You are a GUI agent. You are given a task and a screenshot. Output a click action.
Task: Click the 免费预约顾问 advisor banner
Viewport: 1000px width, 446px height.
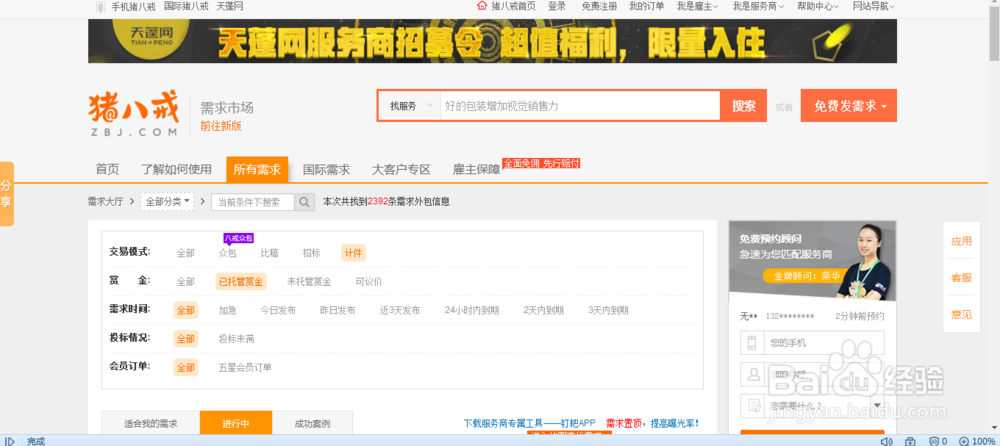812,260
